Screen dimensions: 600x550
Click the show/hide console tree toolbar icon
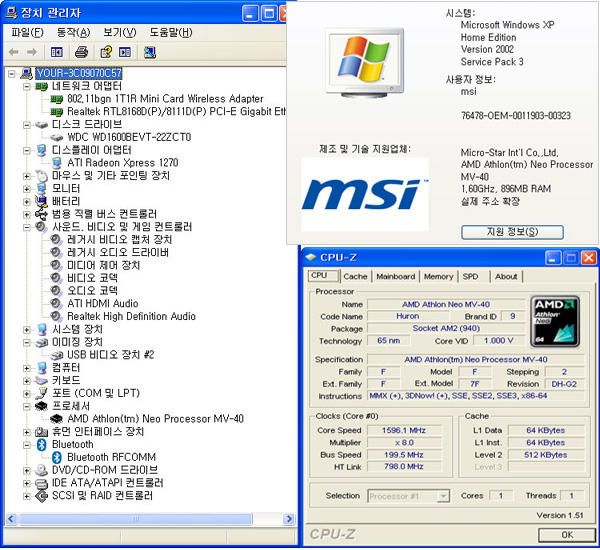(x=57, y=52)
